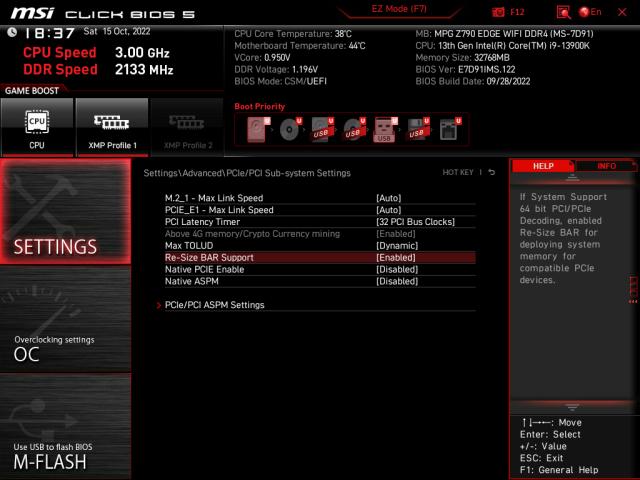Select the optical disc boot priority icon
Viewport: 640px width, 480px height.
pos(290,129)
